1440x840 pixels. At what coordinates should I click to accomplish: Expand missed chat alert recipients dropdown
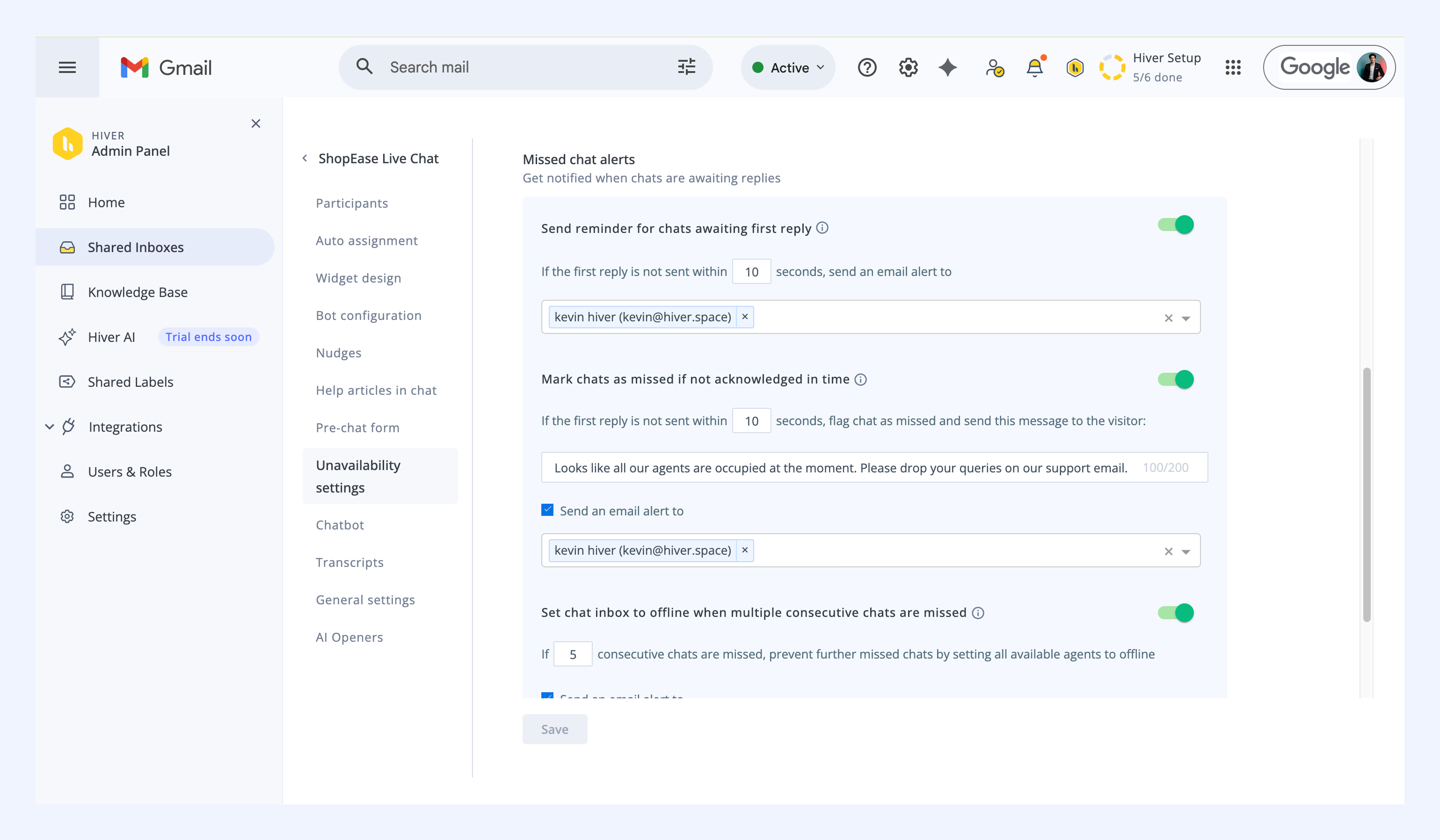tap(1186, 551)
